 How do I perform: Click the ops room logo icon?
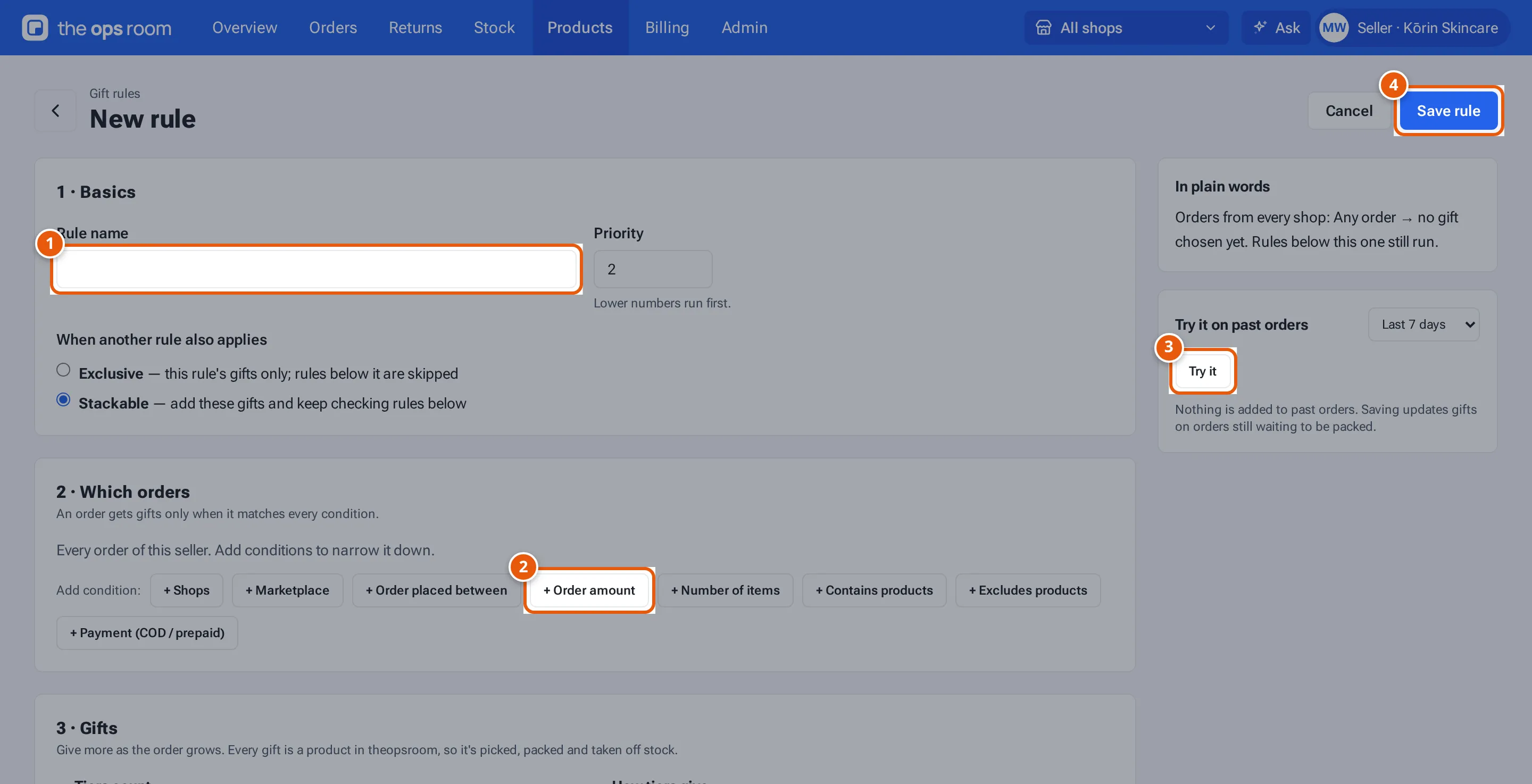point(35,27)
